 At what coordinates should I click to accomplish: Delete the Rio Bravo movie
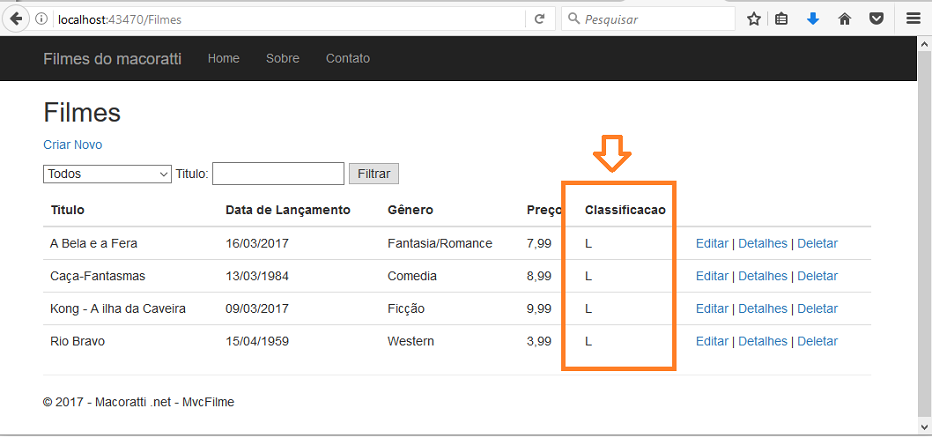tap(817, 342)
